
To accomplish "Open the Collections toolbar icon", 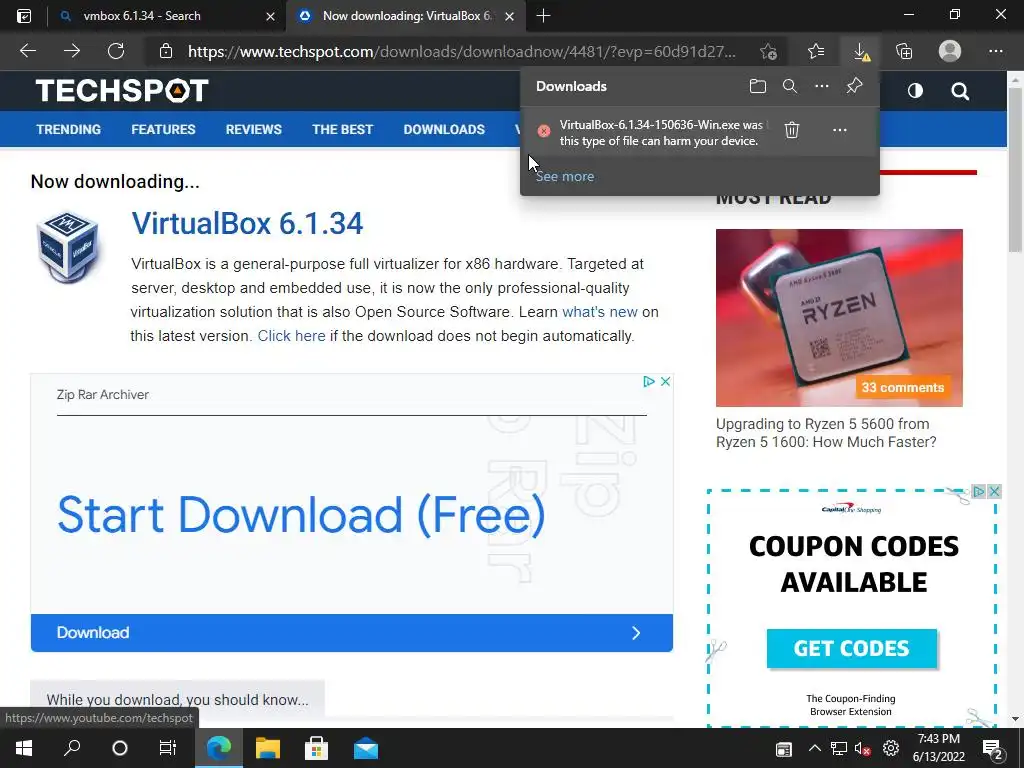I will click(904, 51).
